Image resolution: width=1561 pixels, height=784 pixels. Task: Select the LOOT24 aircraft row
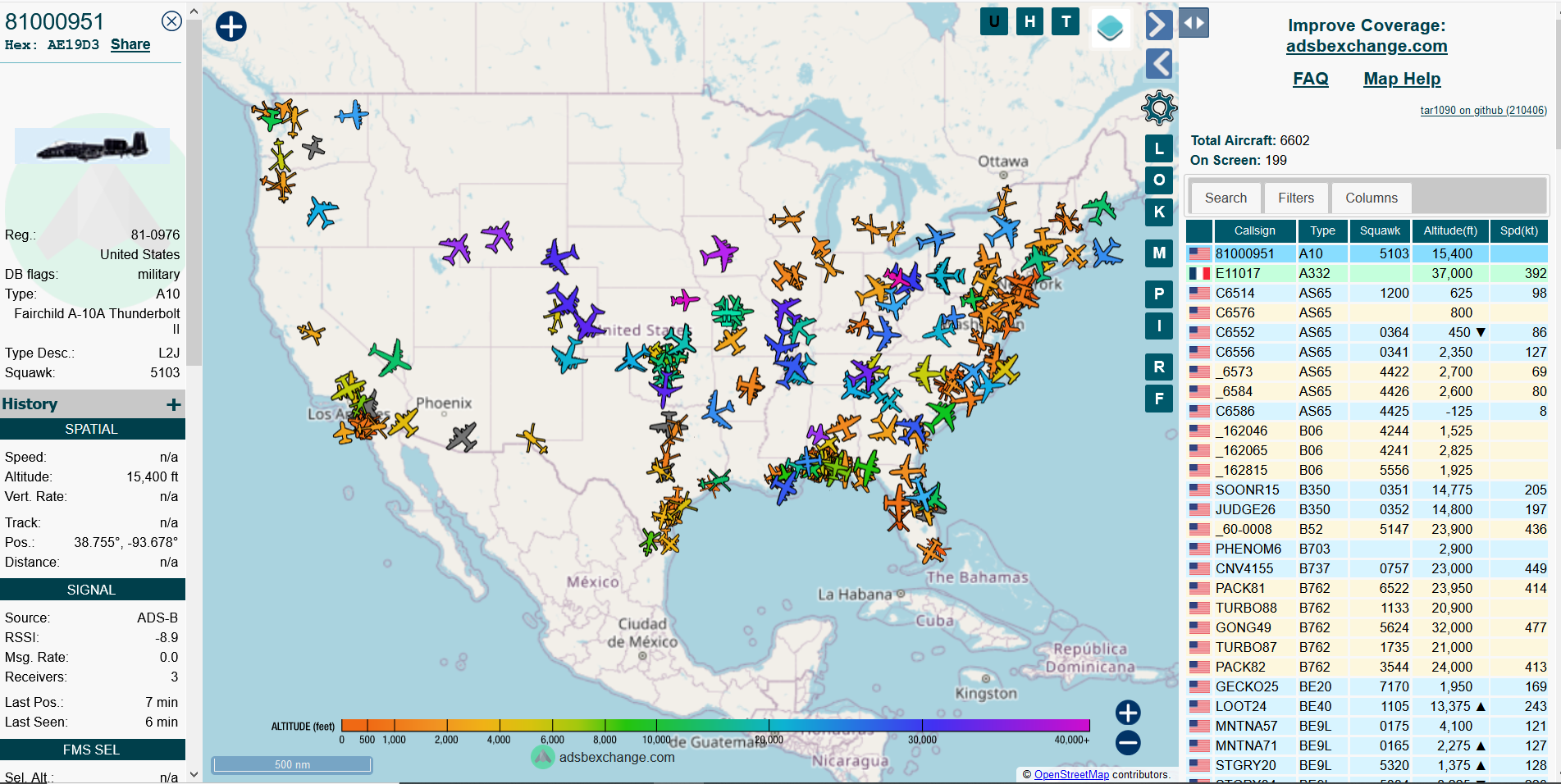pos(1368,706)
